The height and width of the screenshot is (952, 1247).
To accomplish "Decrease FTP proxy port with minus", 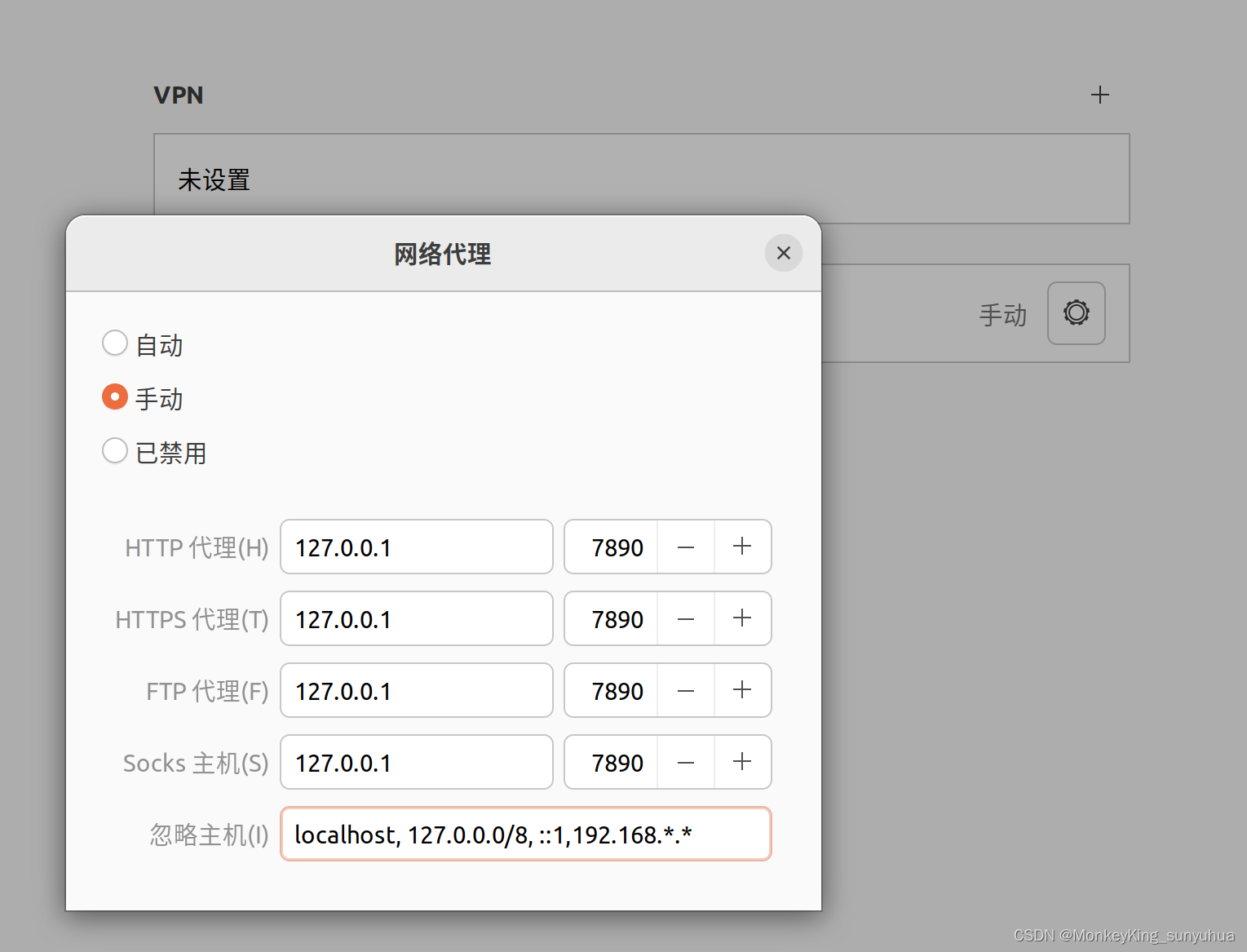I will [x=686, y=690].
